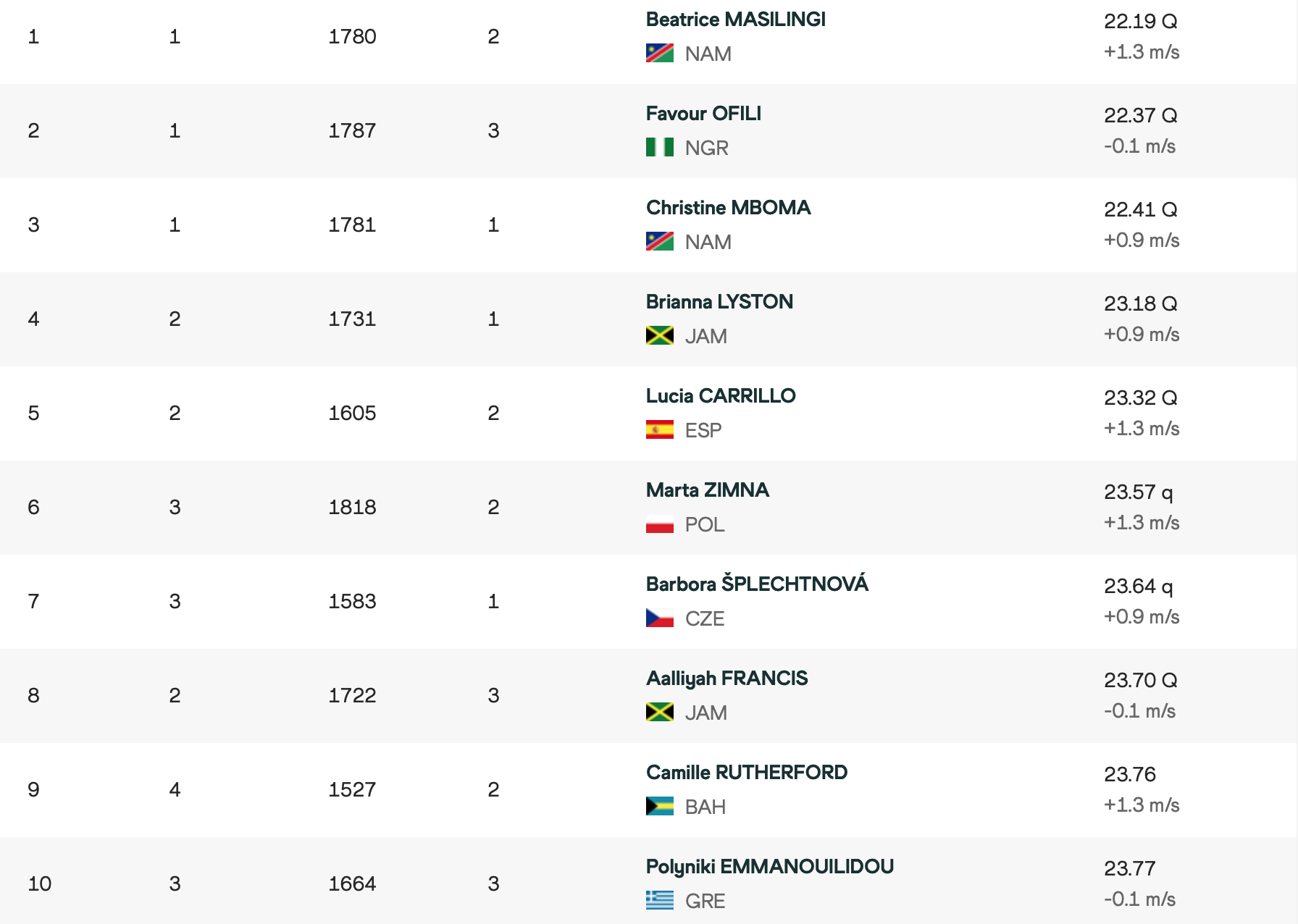Open Polyniki EMMANOUILIDOU athlete profile
1298x924 pixels.
coord(769,867)
